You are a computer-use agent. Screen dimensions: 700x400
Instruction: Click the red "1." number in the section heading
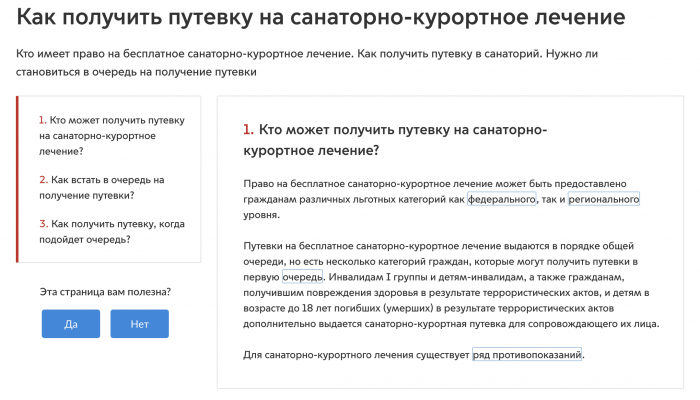click(248, 130)
